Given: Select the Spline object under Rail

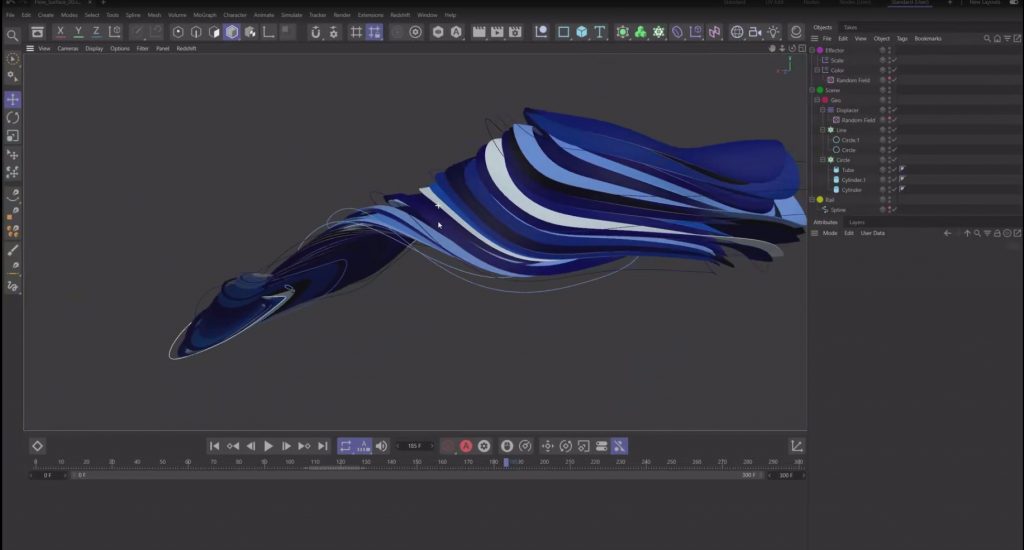Looking at the screenshot, I should pos(838,210).
